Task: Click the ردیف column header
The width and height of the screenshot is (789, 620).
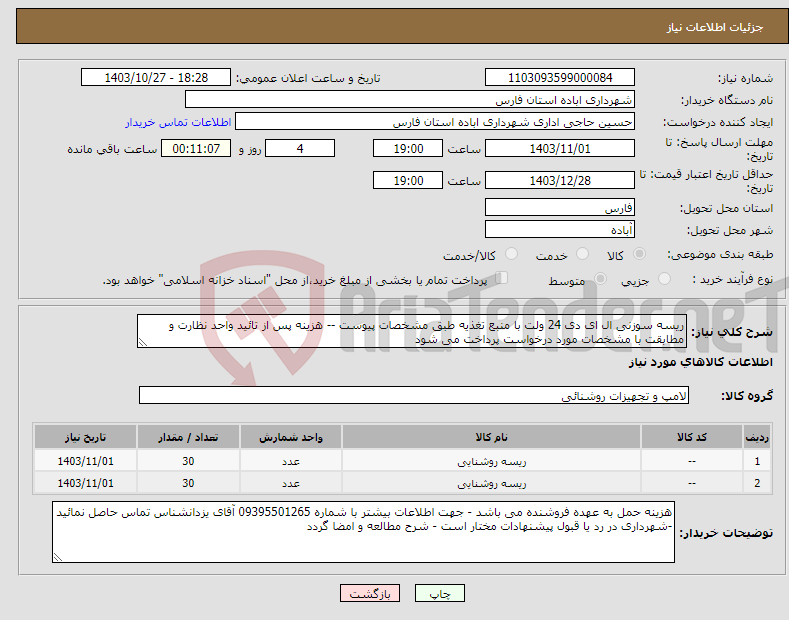Action: tap(757, 437)
